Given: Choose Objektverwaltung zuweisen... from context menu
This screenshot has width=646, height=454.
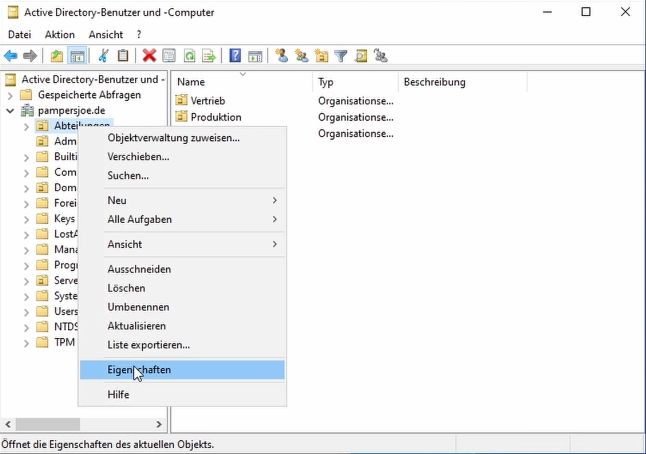Looking at the screenshot, I should [x=182, y=138].
